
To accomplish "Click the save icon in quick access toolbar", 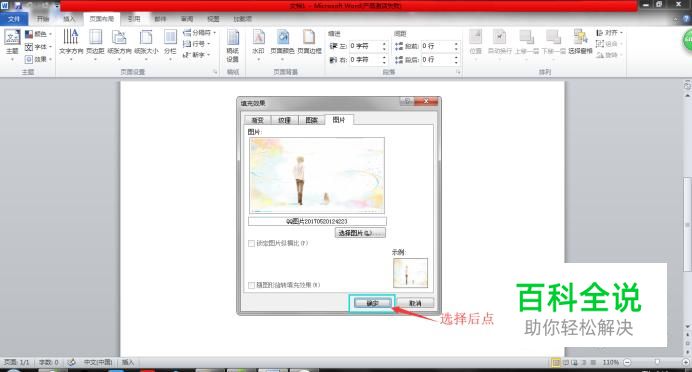I will [x=19, y=6].
